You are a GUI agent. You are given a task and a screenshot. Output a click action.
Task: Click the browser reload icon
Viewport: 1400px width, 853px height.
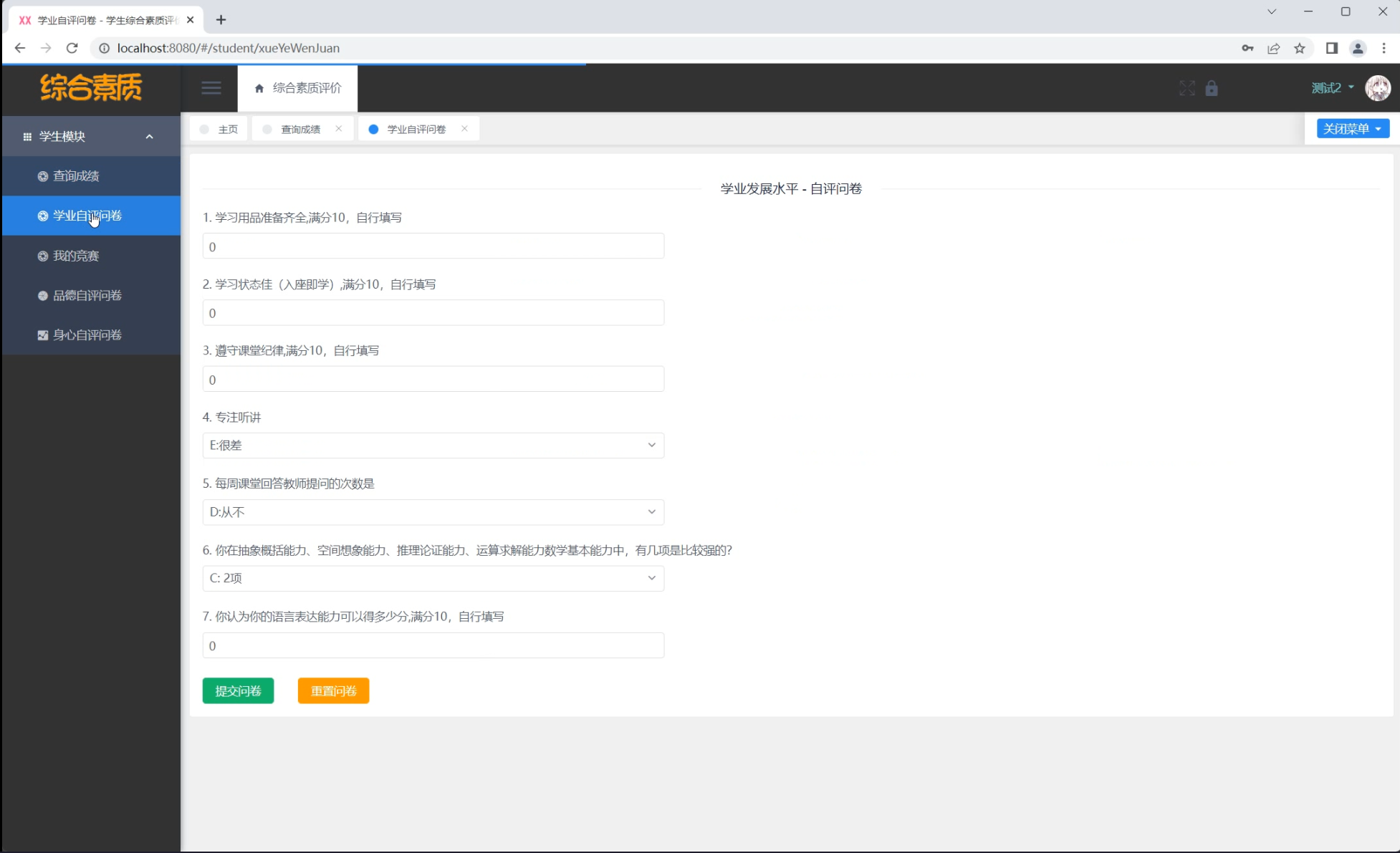point(72,48)
